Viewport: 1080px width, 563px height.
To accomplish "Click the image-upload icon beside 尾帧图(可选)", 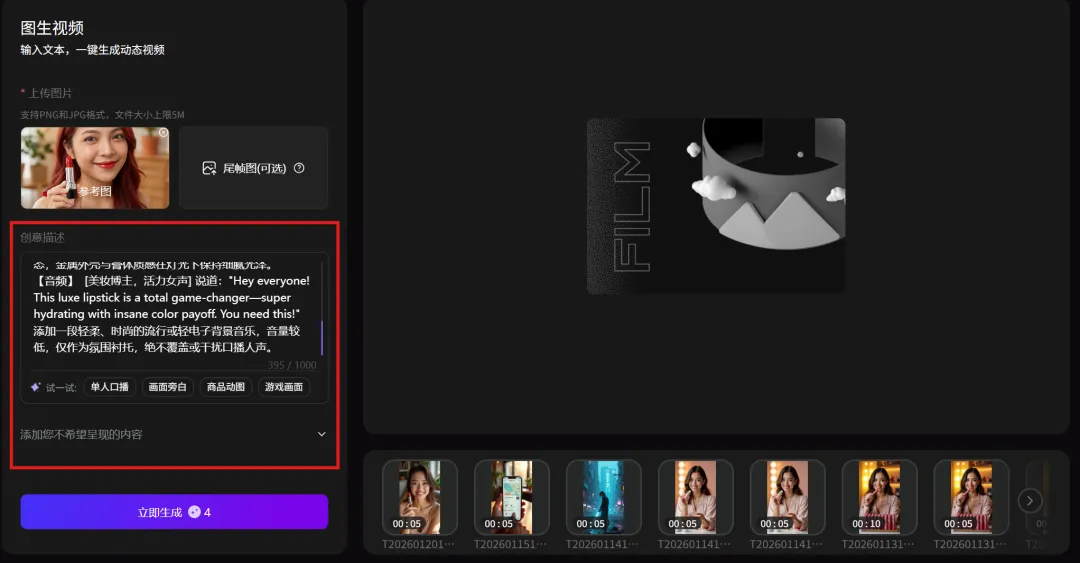I will [209, 168].
